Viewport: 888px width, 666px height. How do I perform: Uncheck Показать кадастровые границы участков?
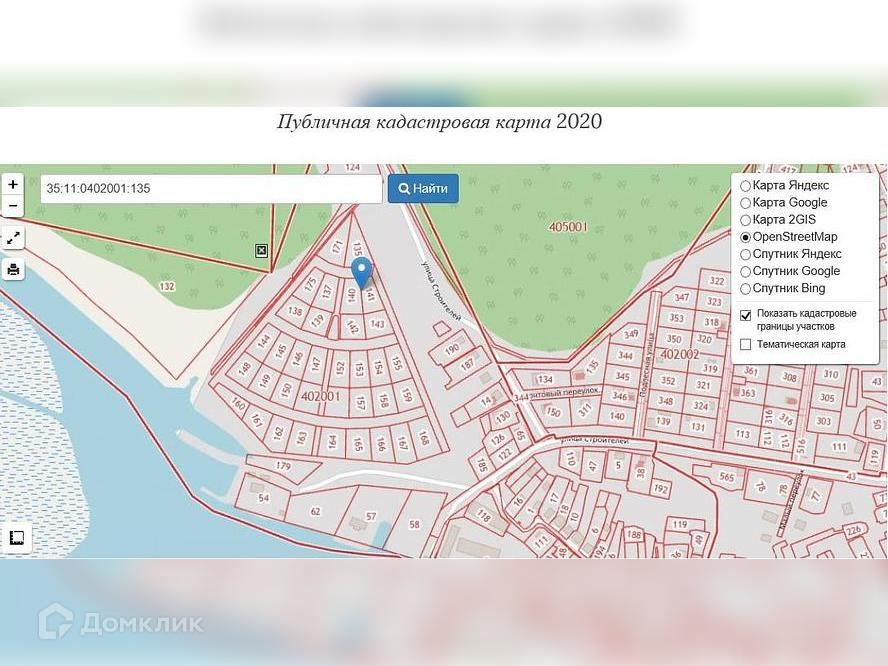click(x=746, y=315)
